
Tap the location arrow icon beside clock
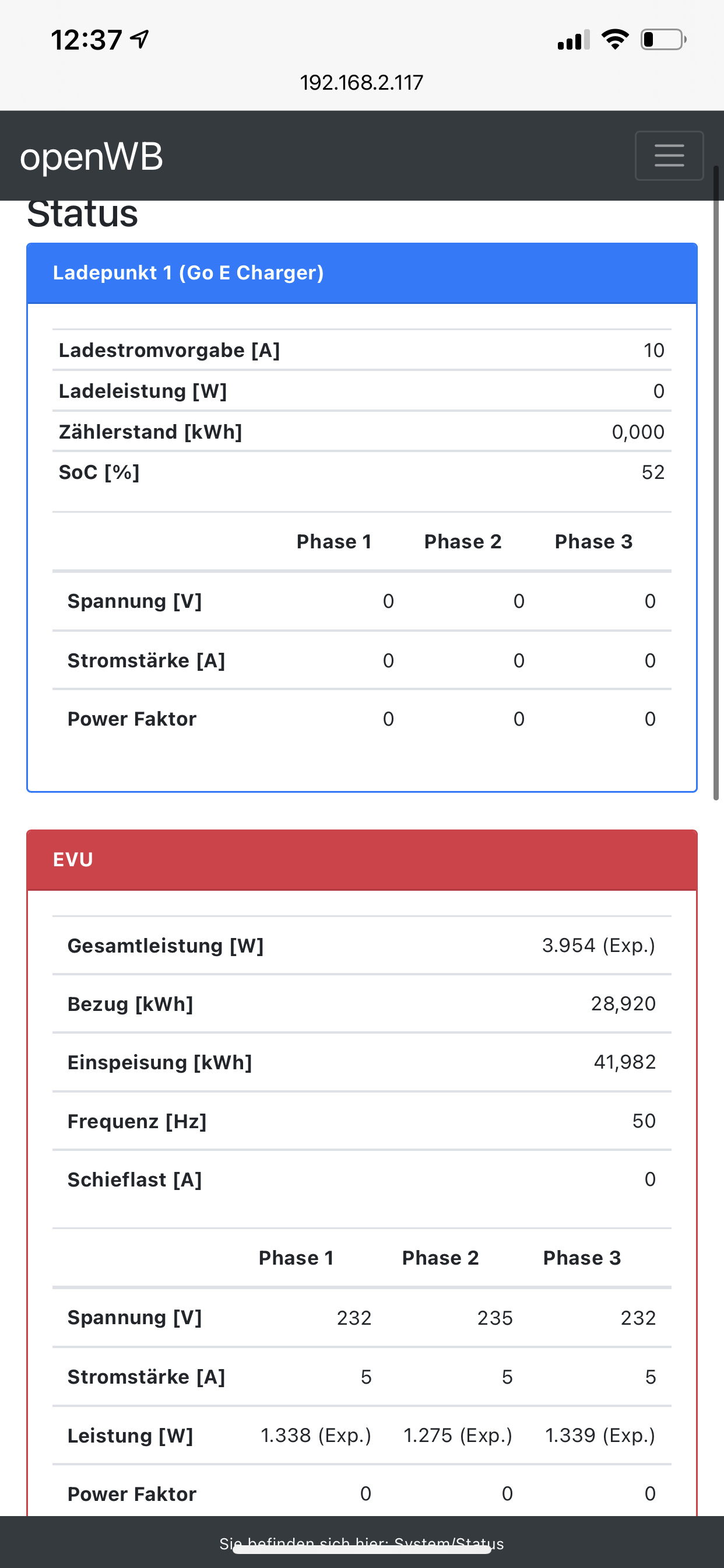click(140, 40)
